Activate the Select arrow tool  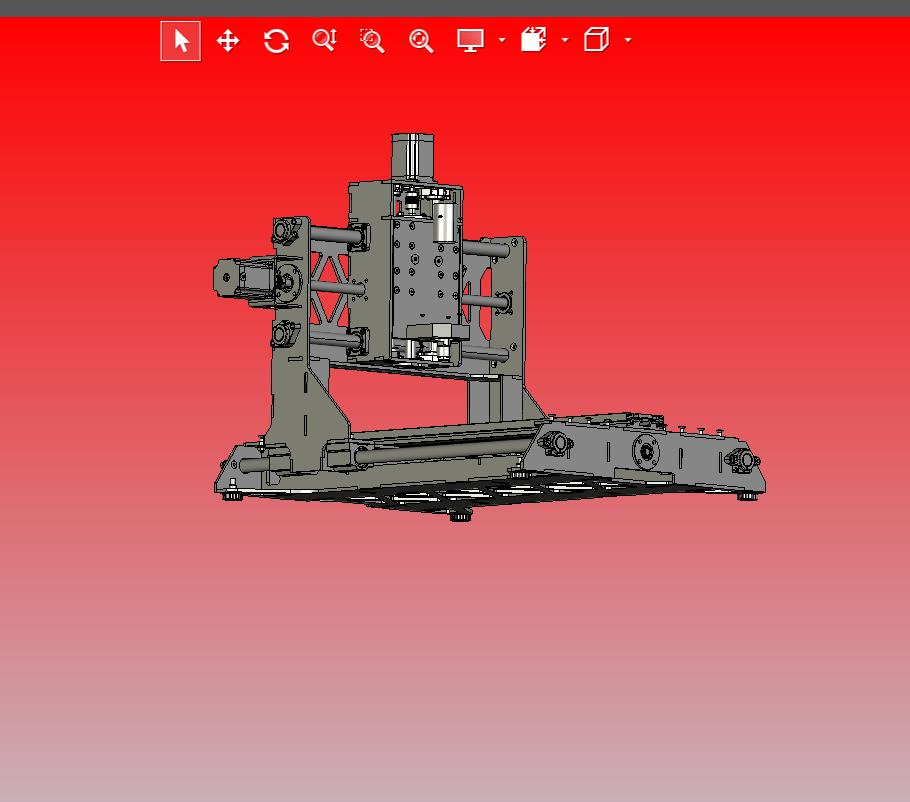(x=181, y=41)
